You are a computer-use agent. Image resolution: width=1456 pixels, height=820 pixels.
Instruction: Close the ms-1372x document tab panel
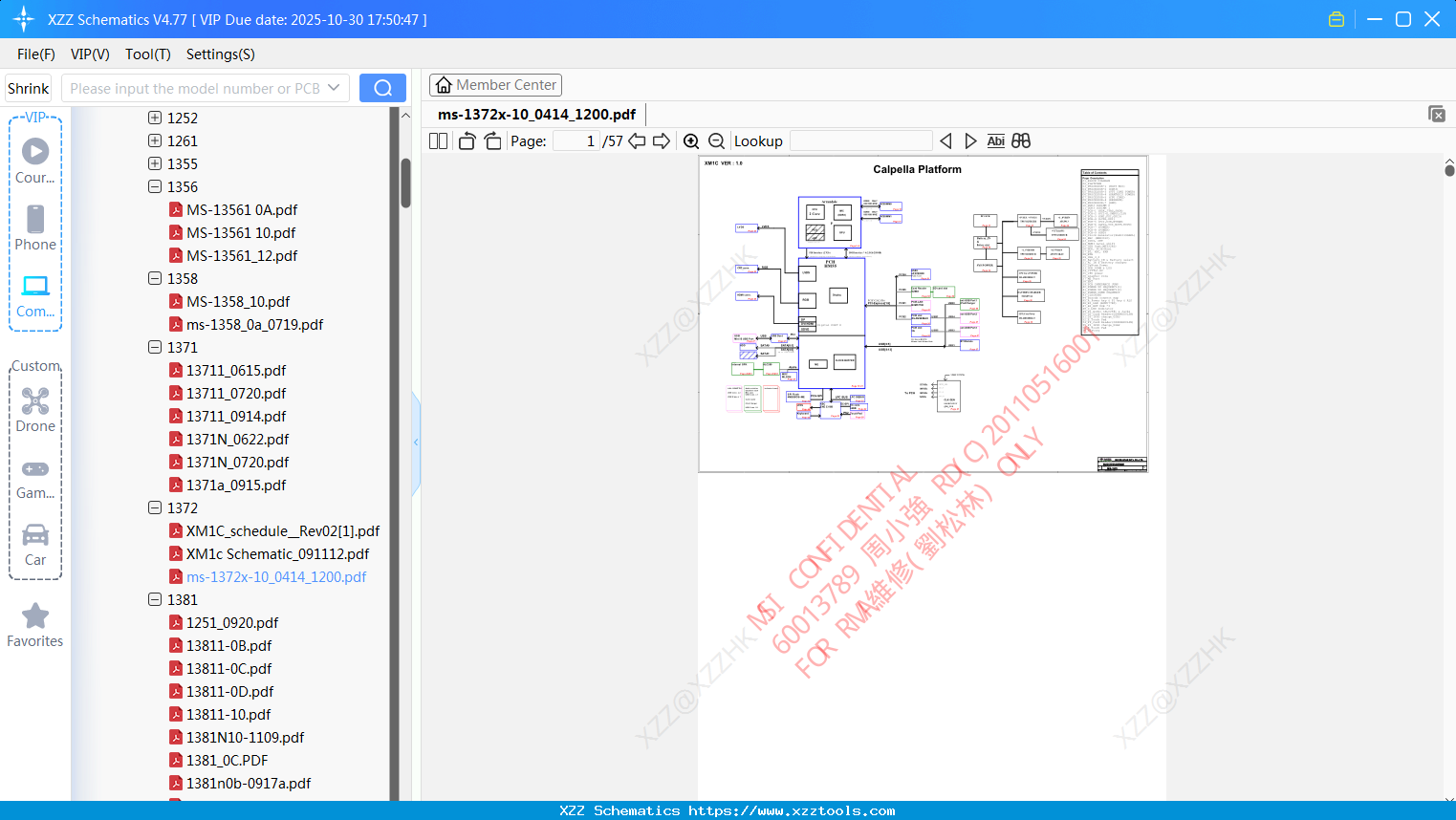coord(1437,114)
